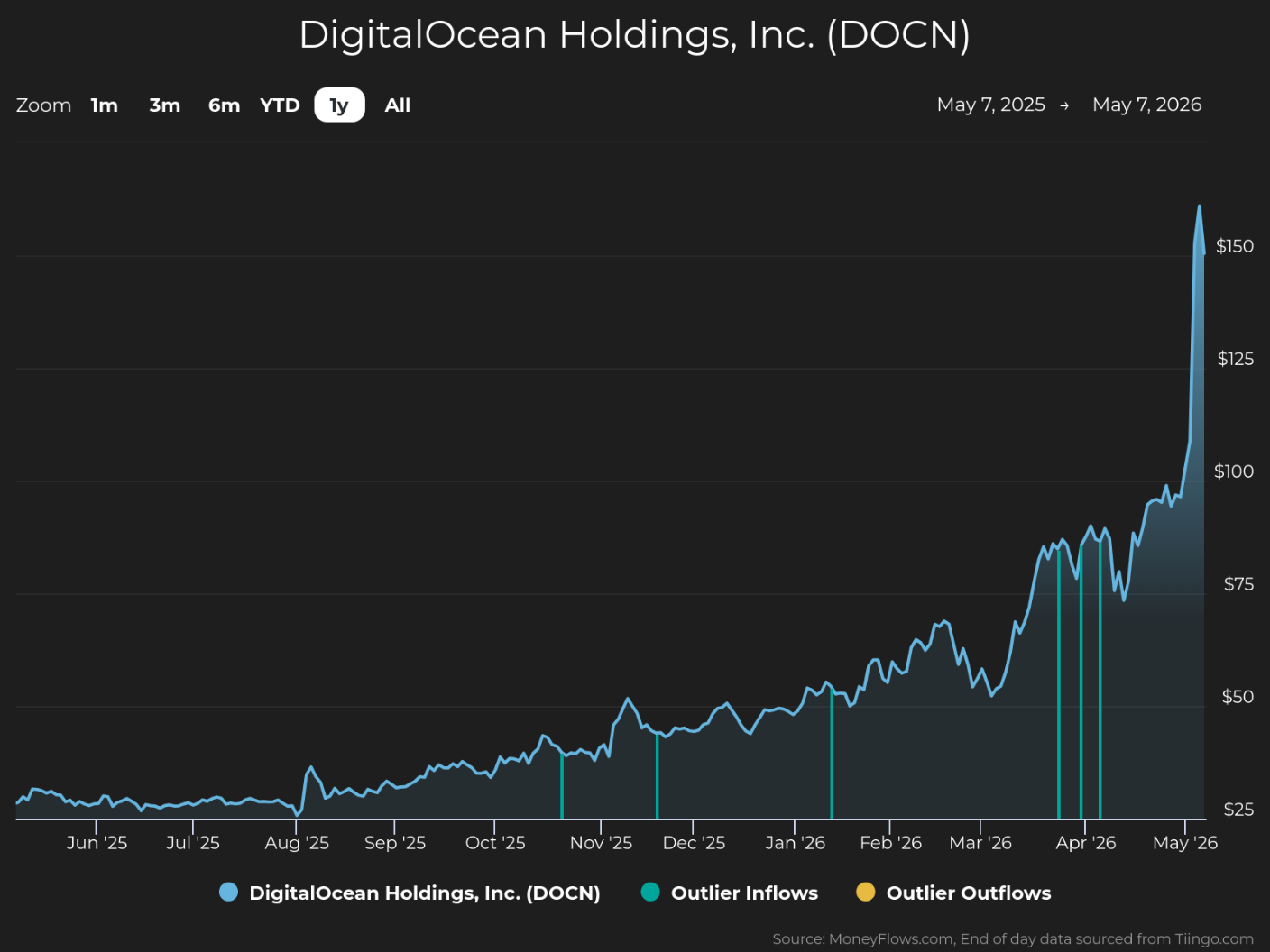This screenshot has width=1270, height=952.
Task: Click the mid-January outlier inflow marker line
Action: [x=832, y=754]
